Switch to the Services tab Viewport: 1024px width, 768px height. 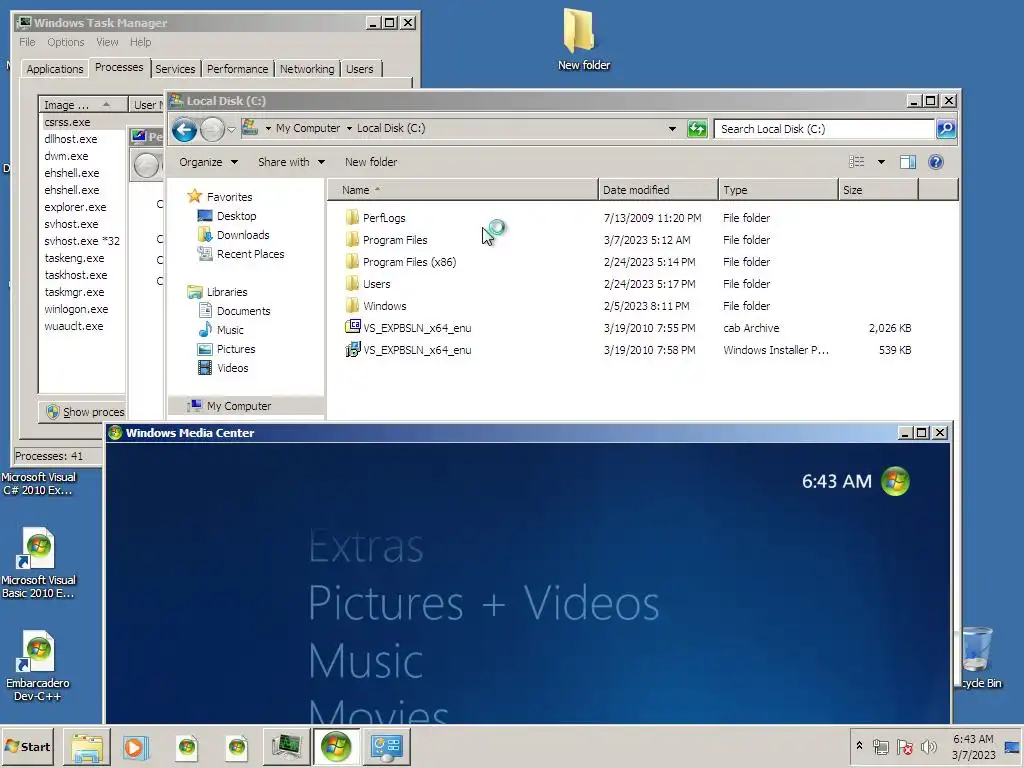[x=175, y=69]
